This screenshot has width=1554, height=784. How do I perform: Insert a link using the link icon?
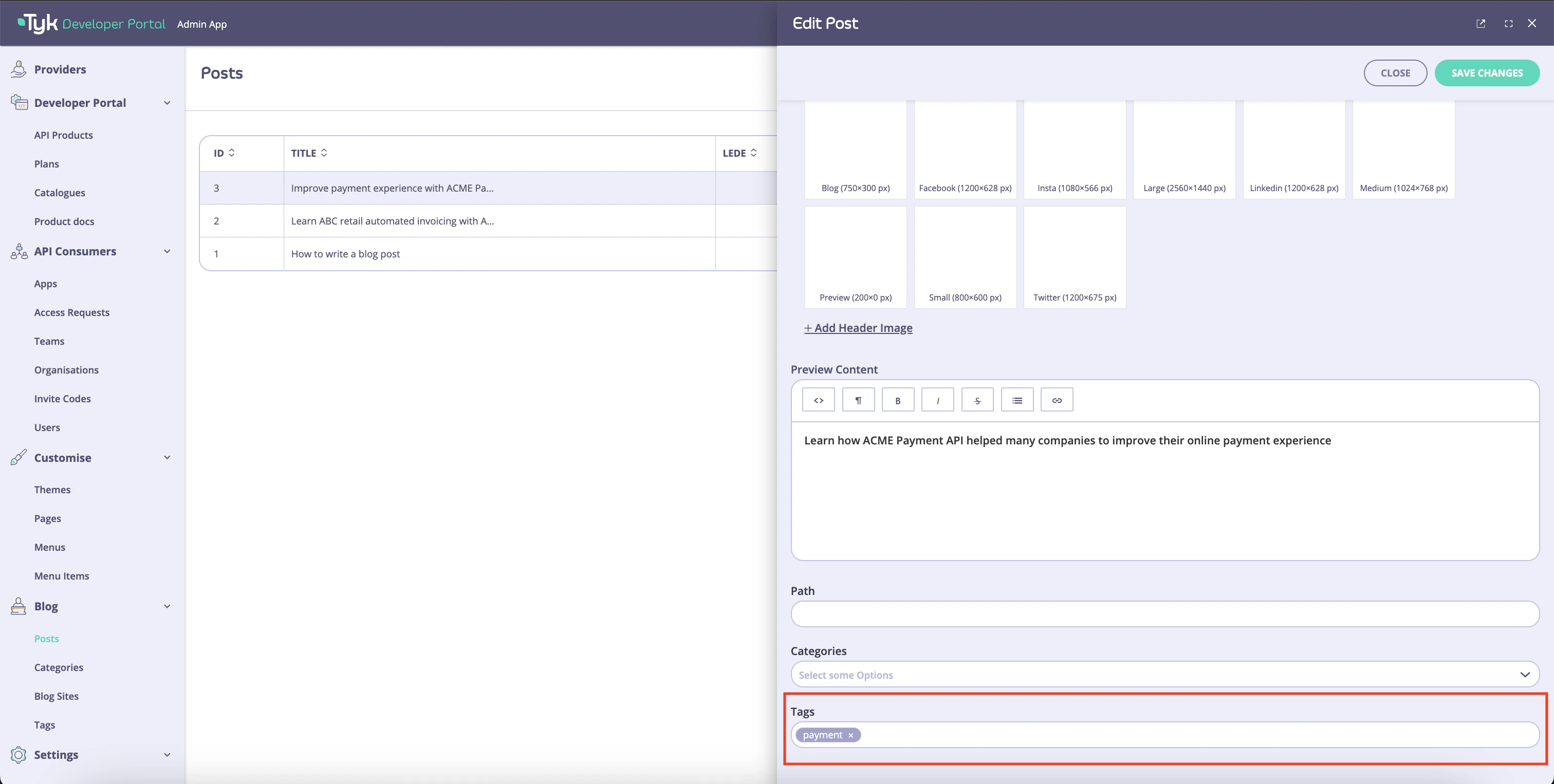click(1057, 399)
